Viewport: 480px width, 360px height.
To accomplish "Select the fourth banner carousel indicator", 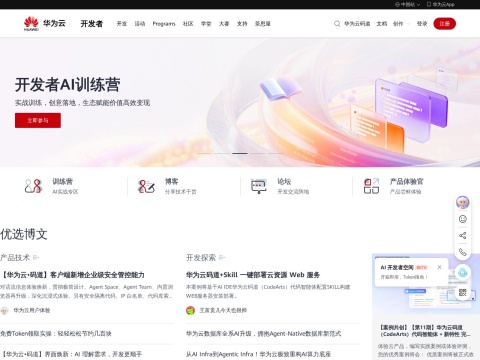I will (258, 153).
